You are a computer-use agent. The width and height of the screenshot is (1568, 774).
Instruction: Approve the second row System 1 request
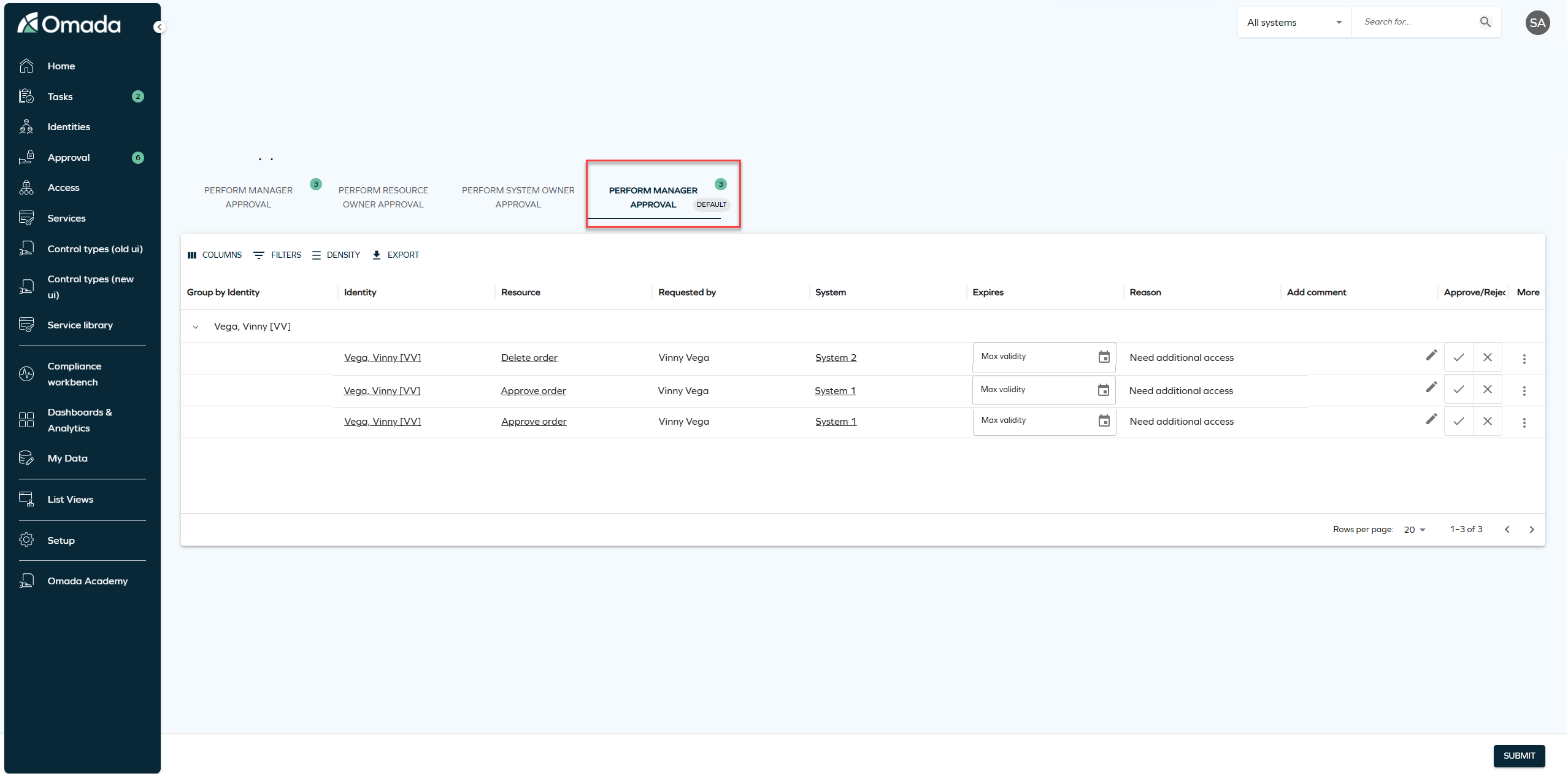[1459, 389]
